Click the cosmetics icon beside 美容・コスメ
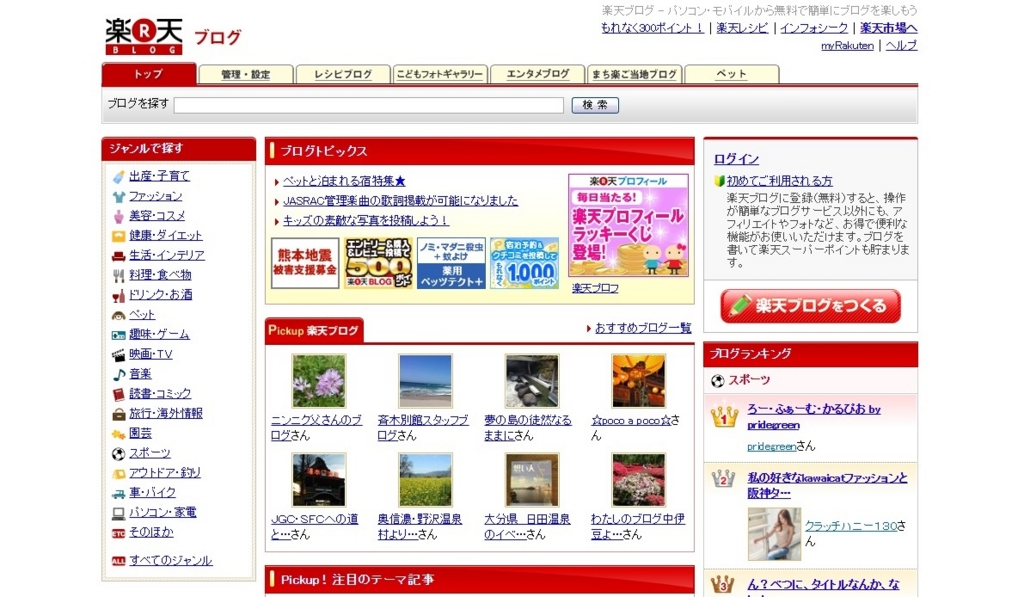Viewport: 1024px width, 597px height. 118,216
